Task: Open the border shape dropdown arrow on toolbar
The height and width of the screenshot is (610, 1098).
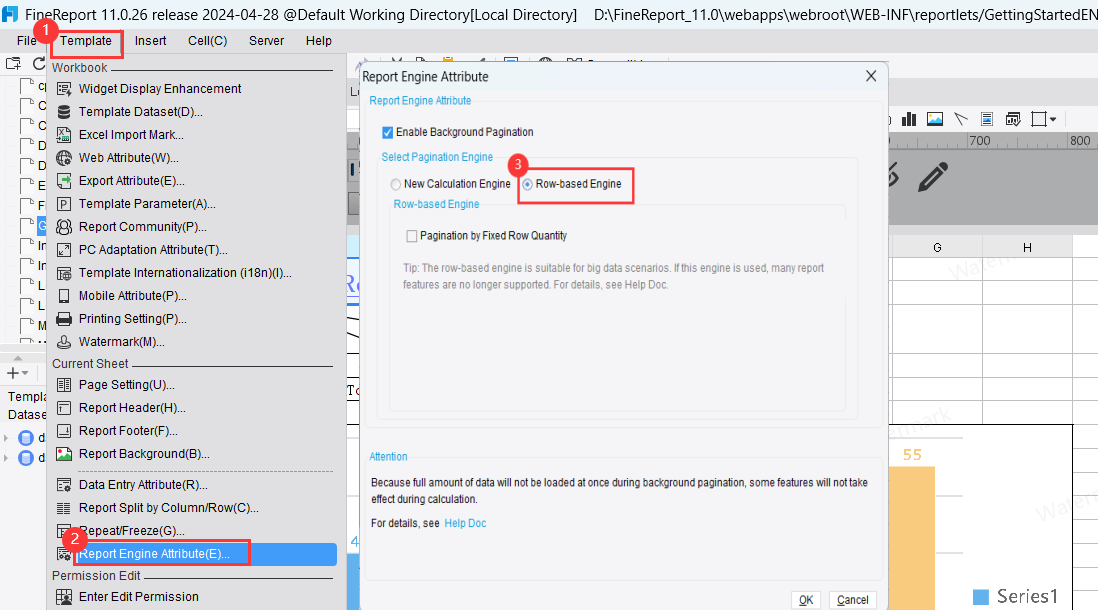Action: 1052,118
